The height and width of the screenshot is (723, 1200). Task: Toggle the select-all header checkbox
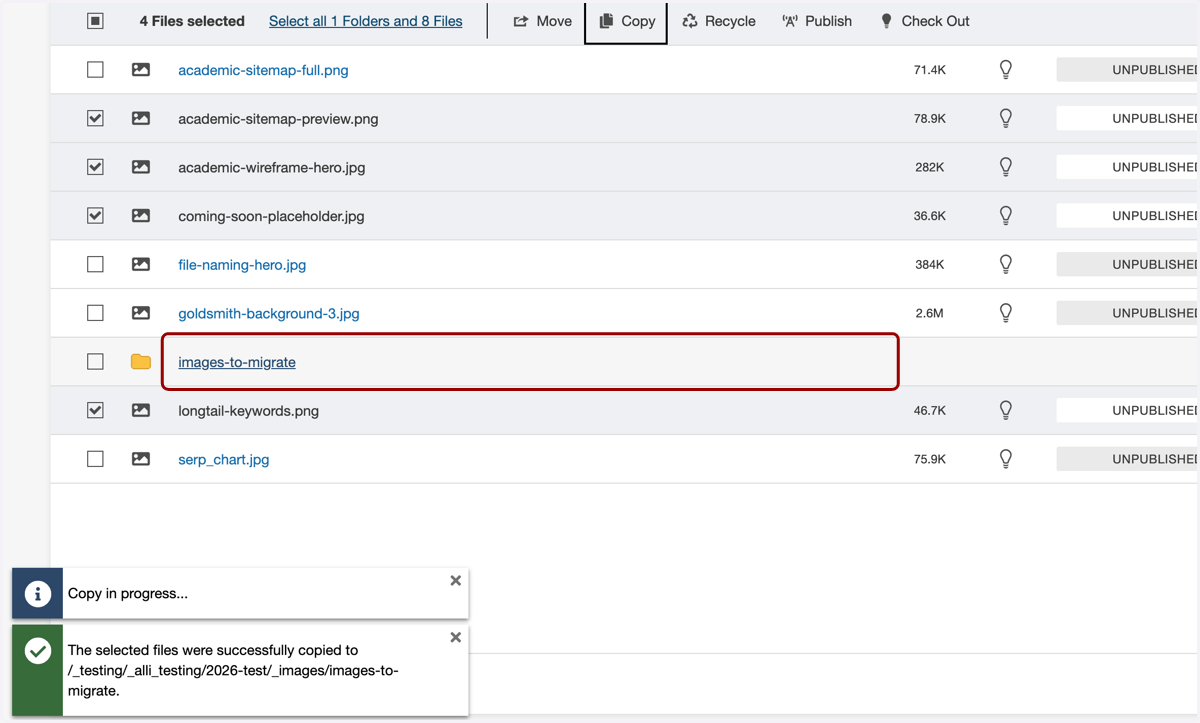coord(95,21)
